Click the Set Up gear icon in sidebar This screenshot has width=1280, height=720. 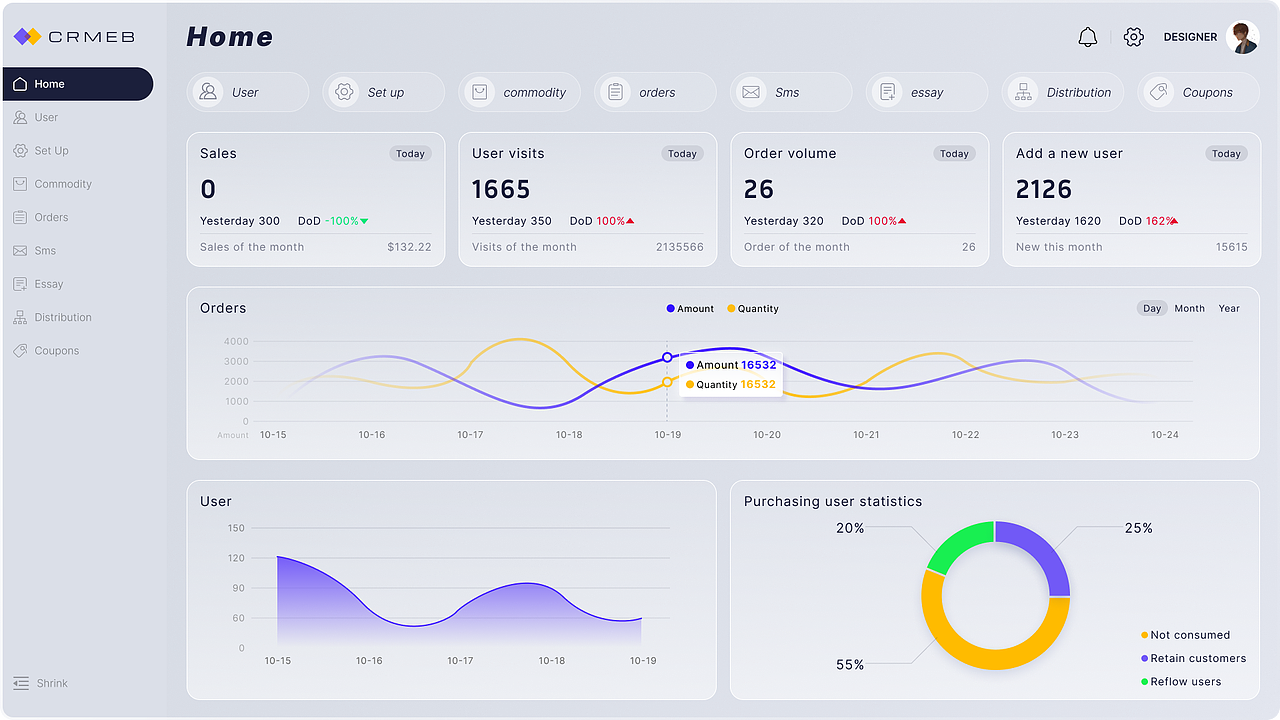coord(20,151)
